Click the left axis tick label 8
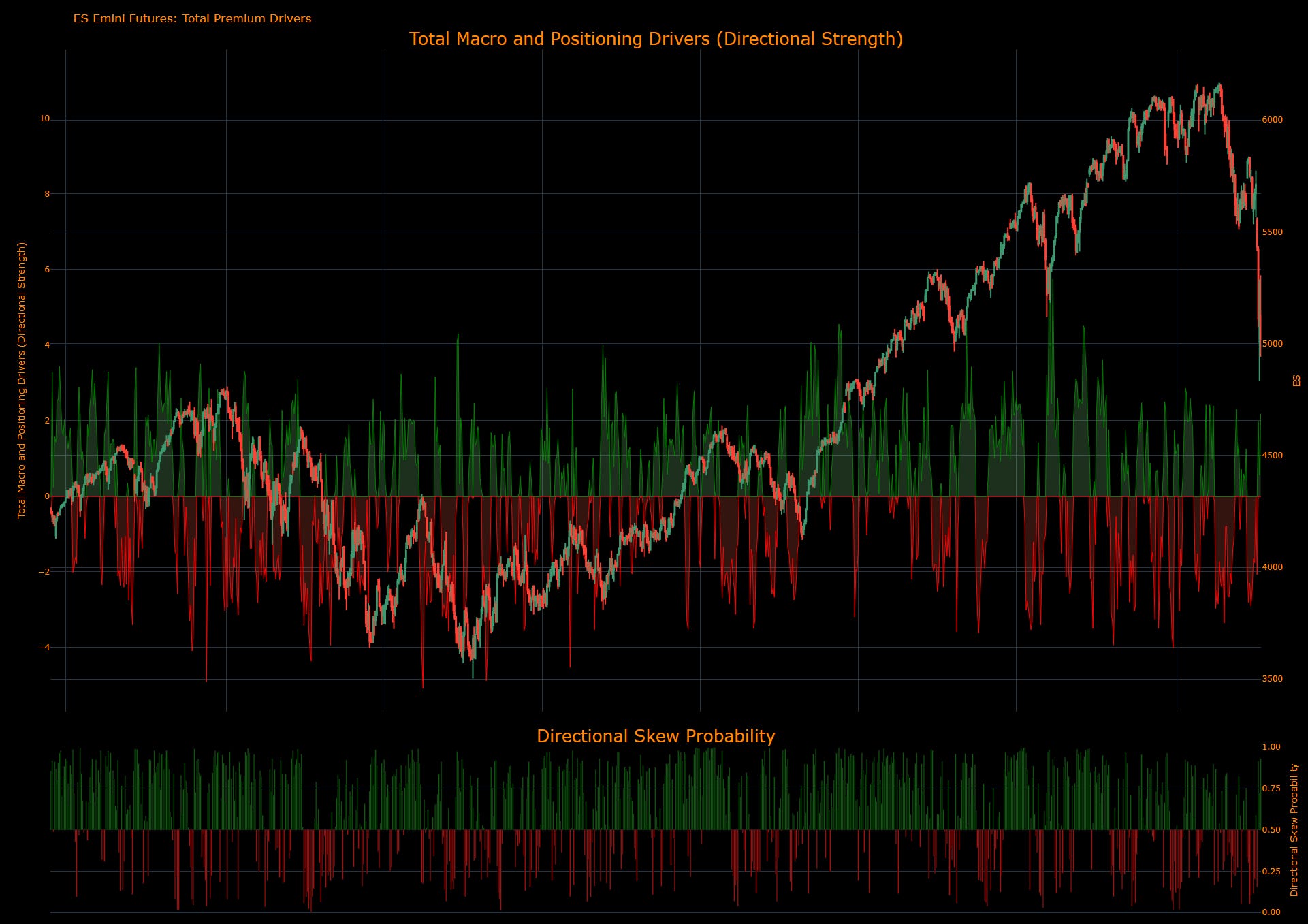This screenshot has height=924, width=1308. [x=47, y=194]
